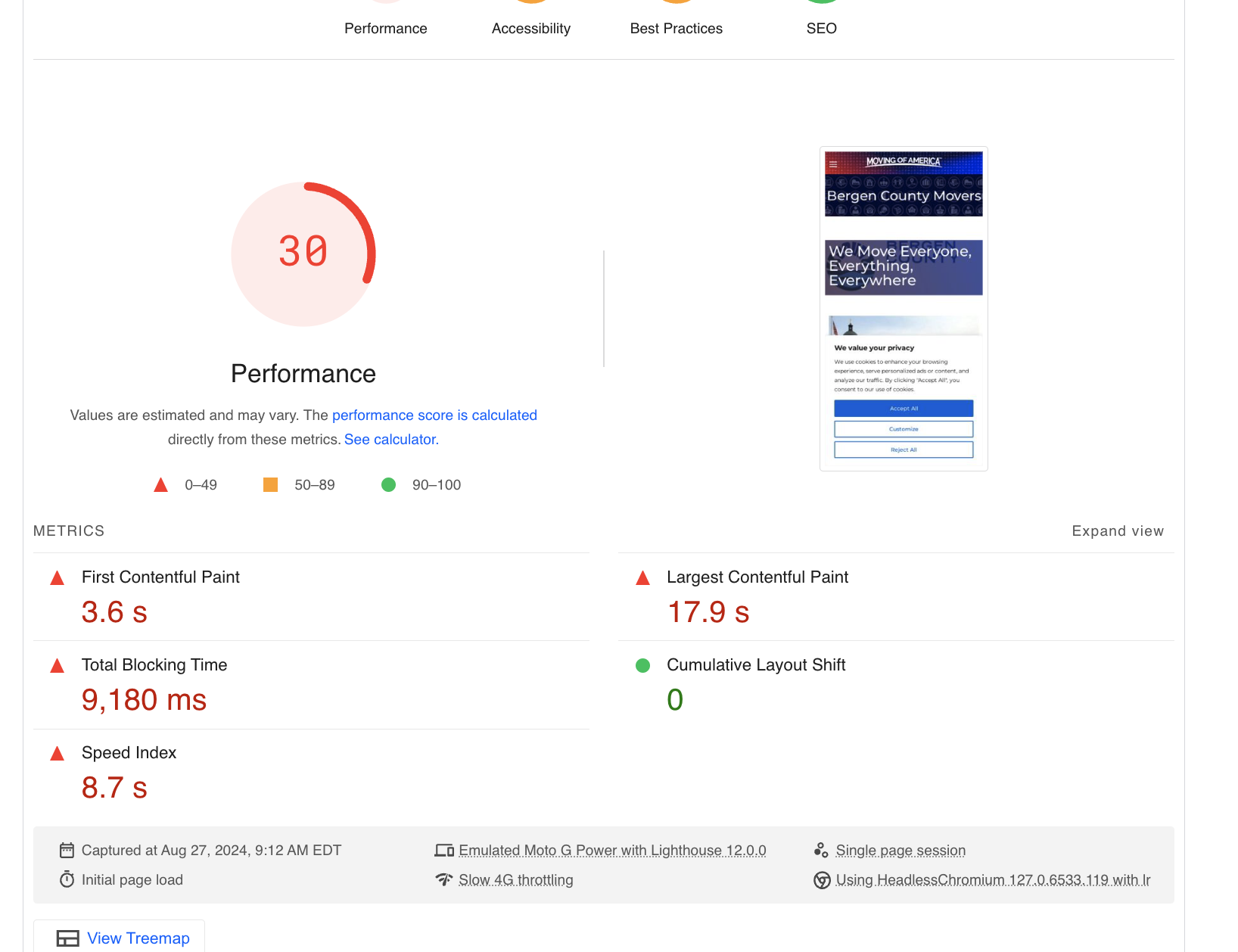The width and height of the screenshot is (1238, 952).
Task: Open the Performance category tab
Action: pos(386,28)
